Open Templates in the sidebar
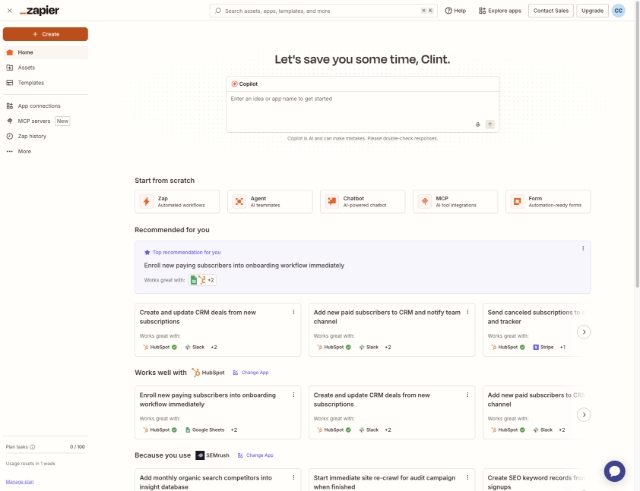The width and height of the screenshot is (640, 491). pos(45,82)
